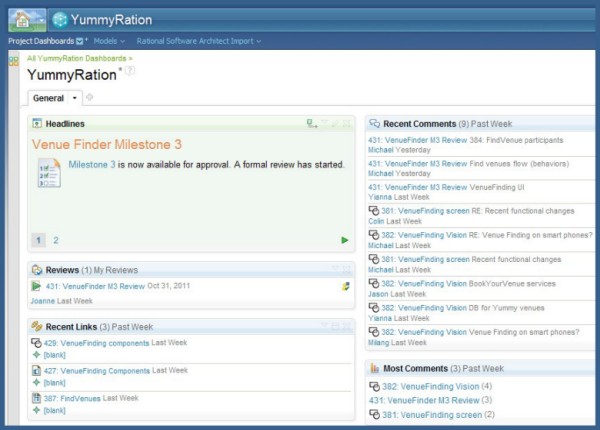Click the Recent Comments widget icon

374,124
